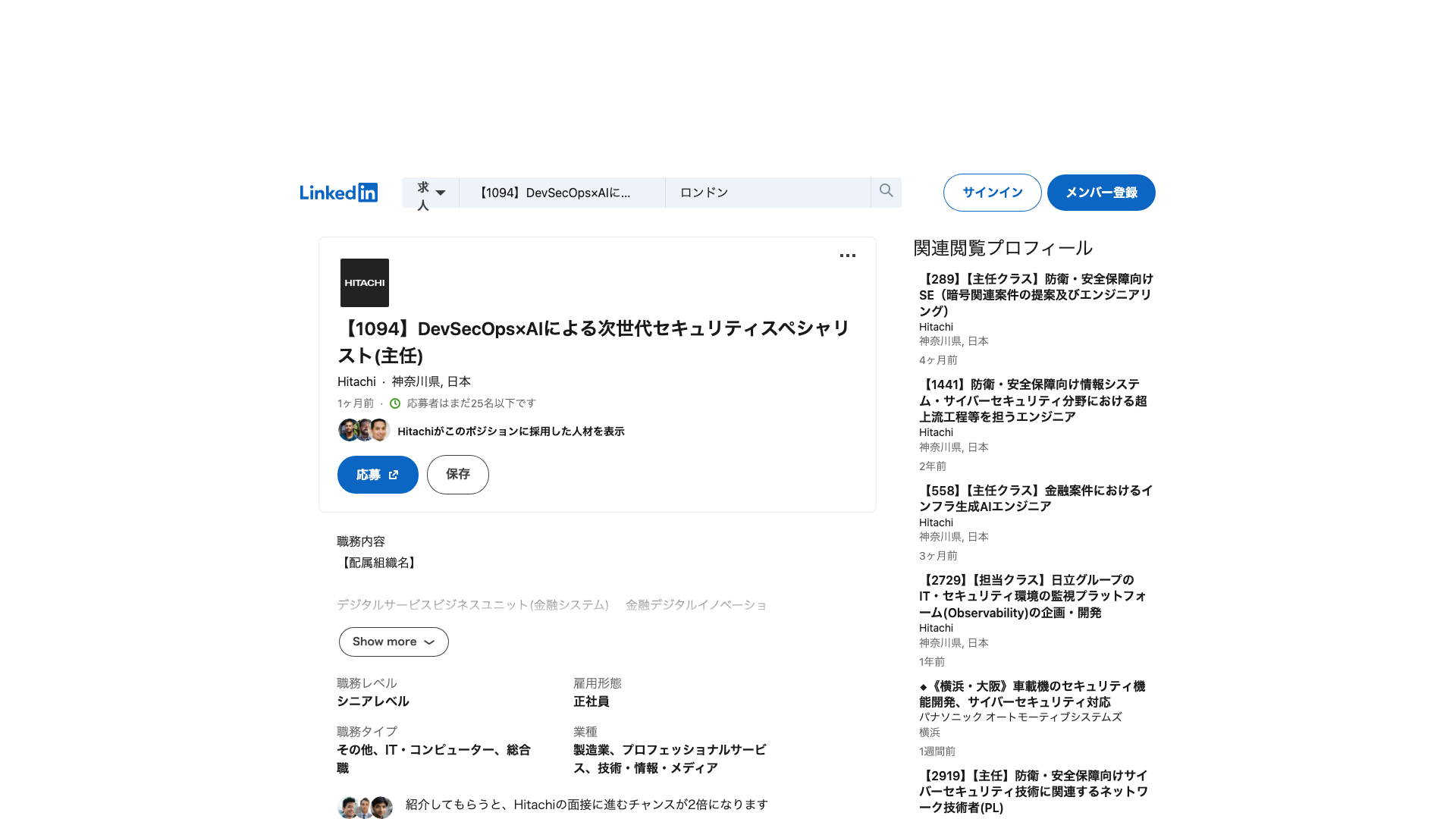This screenshot has width=1456, height=819.
Task: View people Hitachi hired for this position
Action: click(x=511, y=431)
